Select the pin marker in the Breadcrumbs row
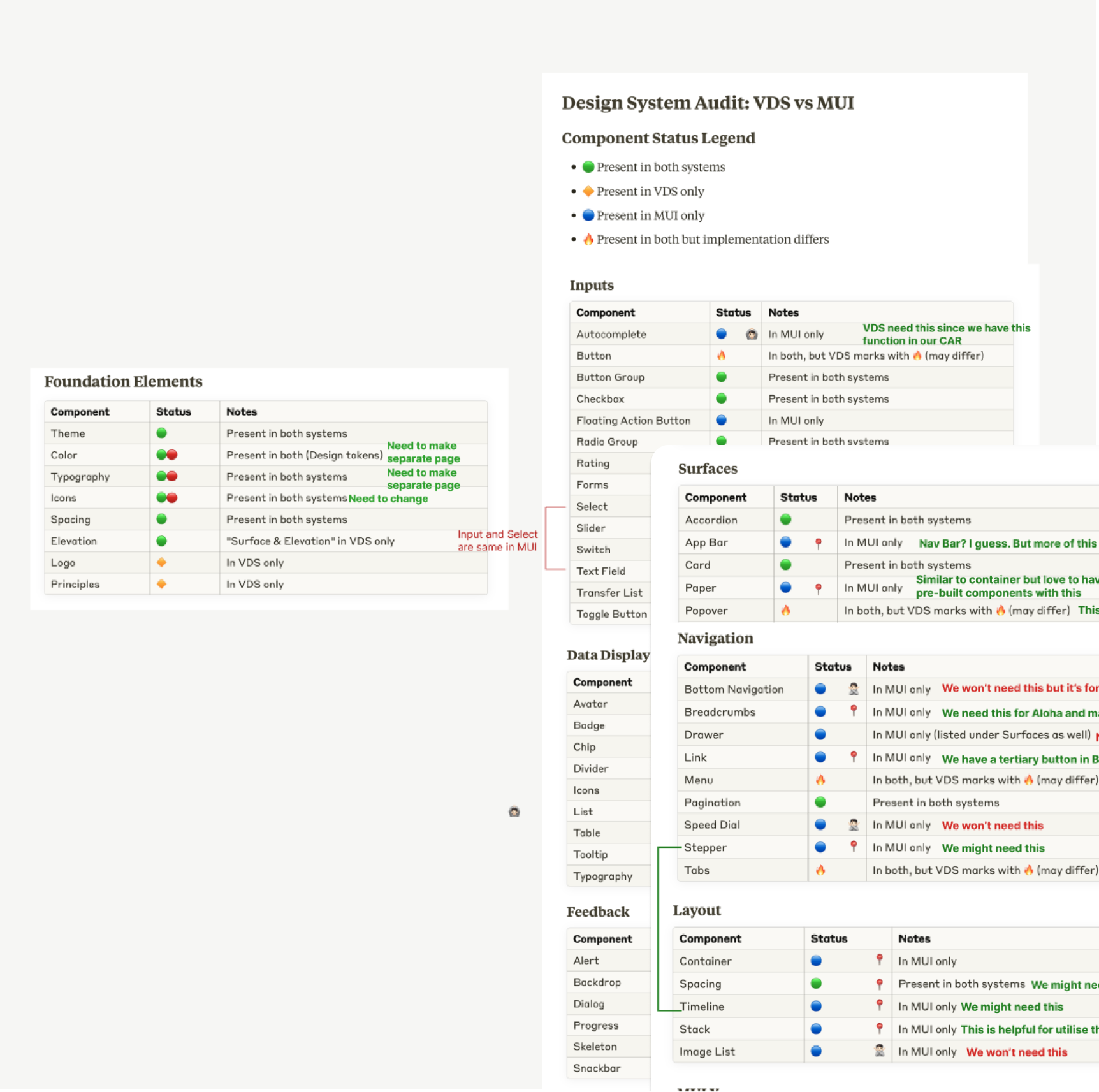Screen dimensions: 1099x1092 854,711
